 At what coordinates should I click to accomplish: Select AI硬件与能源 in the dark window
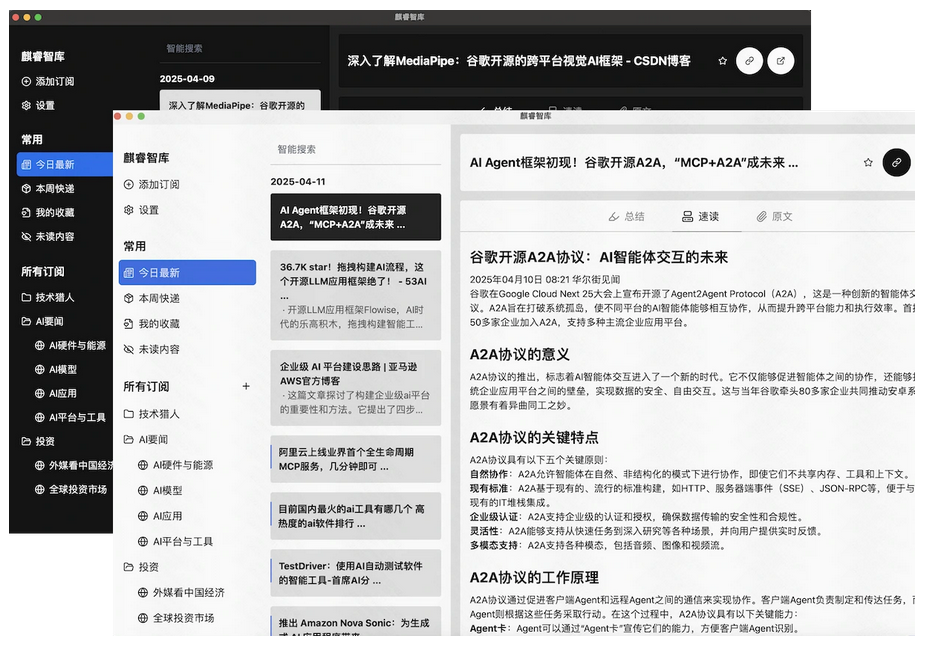(x=70, y=345)
